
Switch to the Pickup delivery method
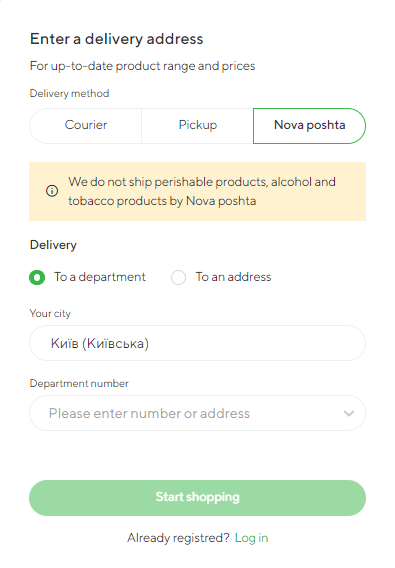pos(198,125)
